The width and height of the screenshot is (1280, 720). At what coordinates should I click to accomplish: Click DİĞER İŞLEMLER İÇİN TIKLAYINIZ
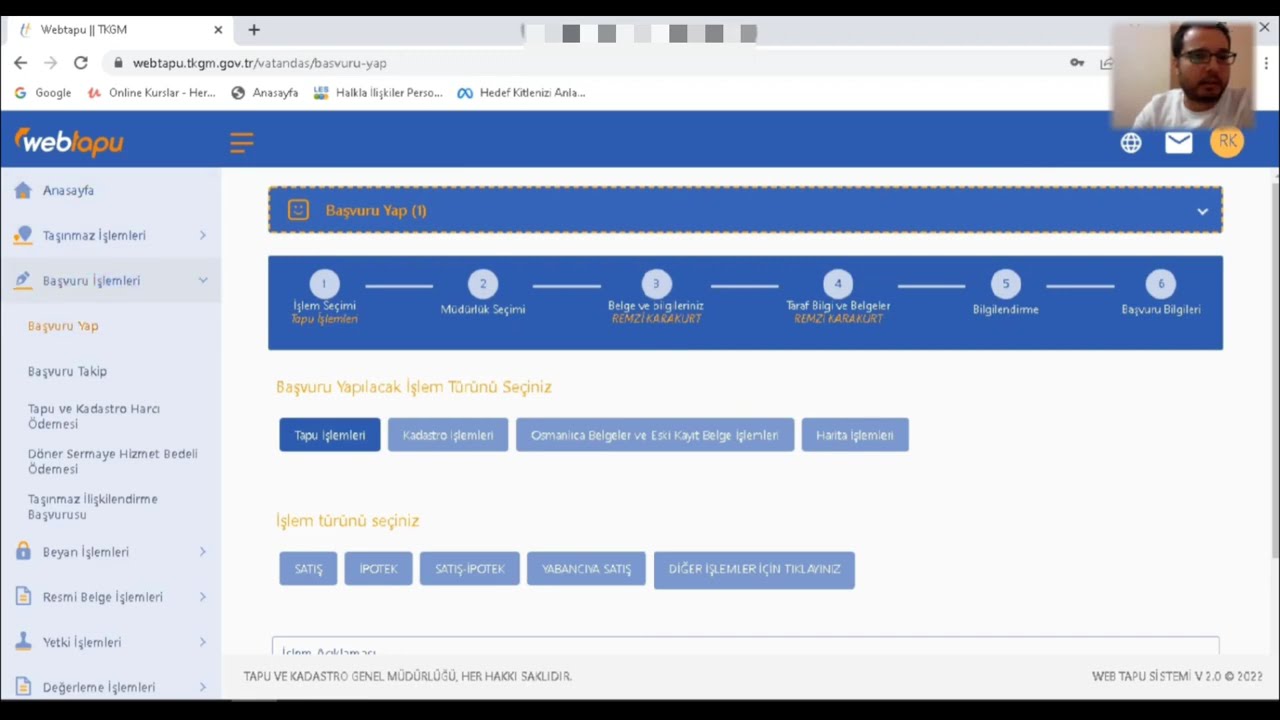[754, 569]
